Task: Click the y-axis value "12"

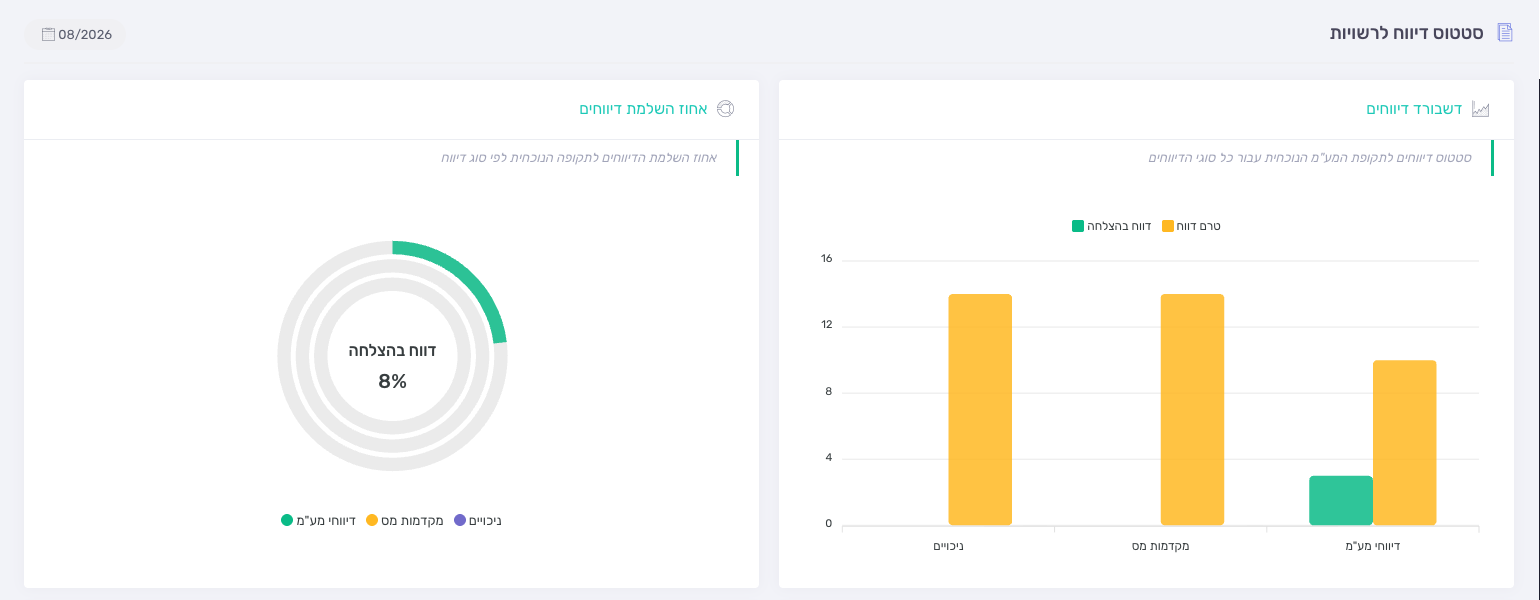Action: pos(826,325)
